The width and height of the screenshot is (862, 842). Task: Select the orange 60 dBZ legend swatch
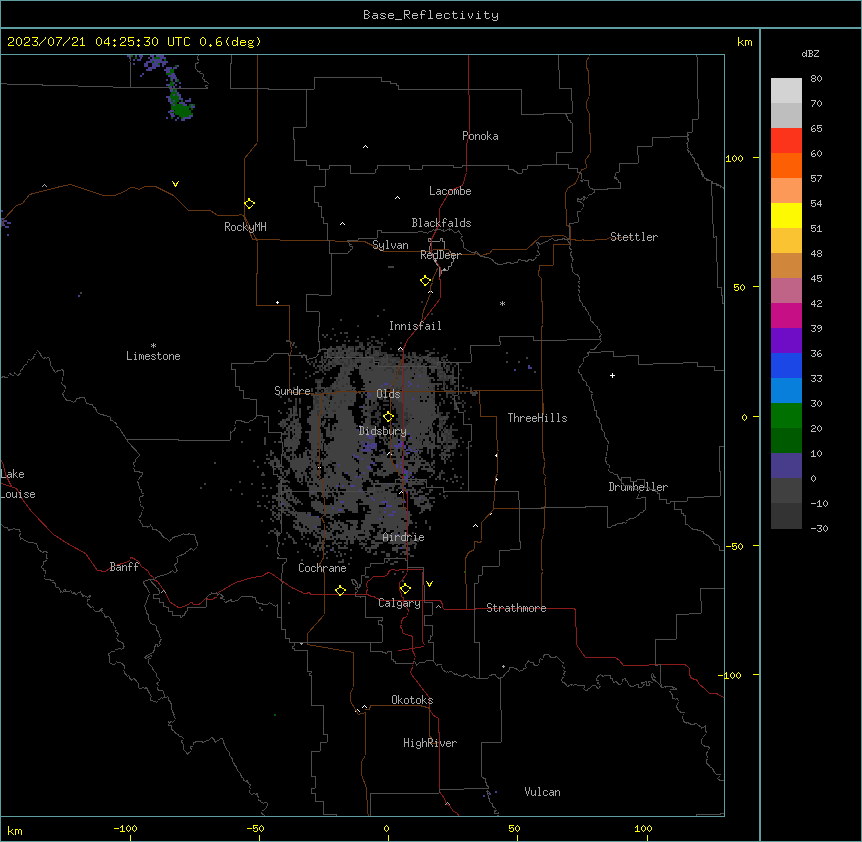pyautogui.click(x=786, y=165)
